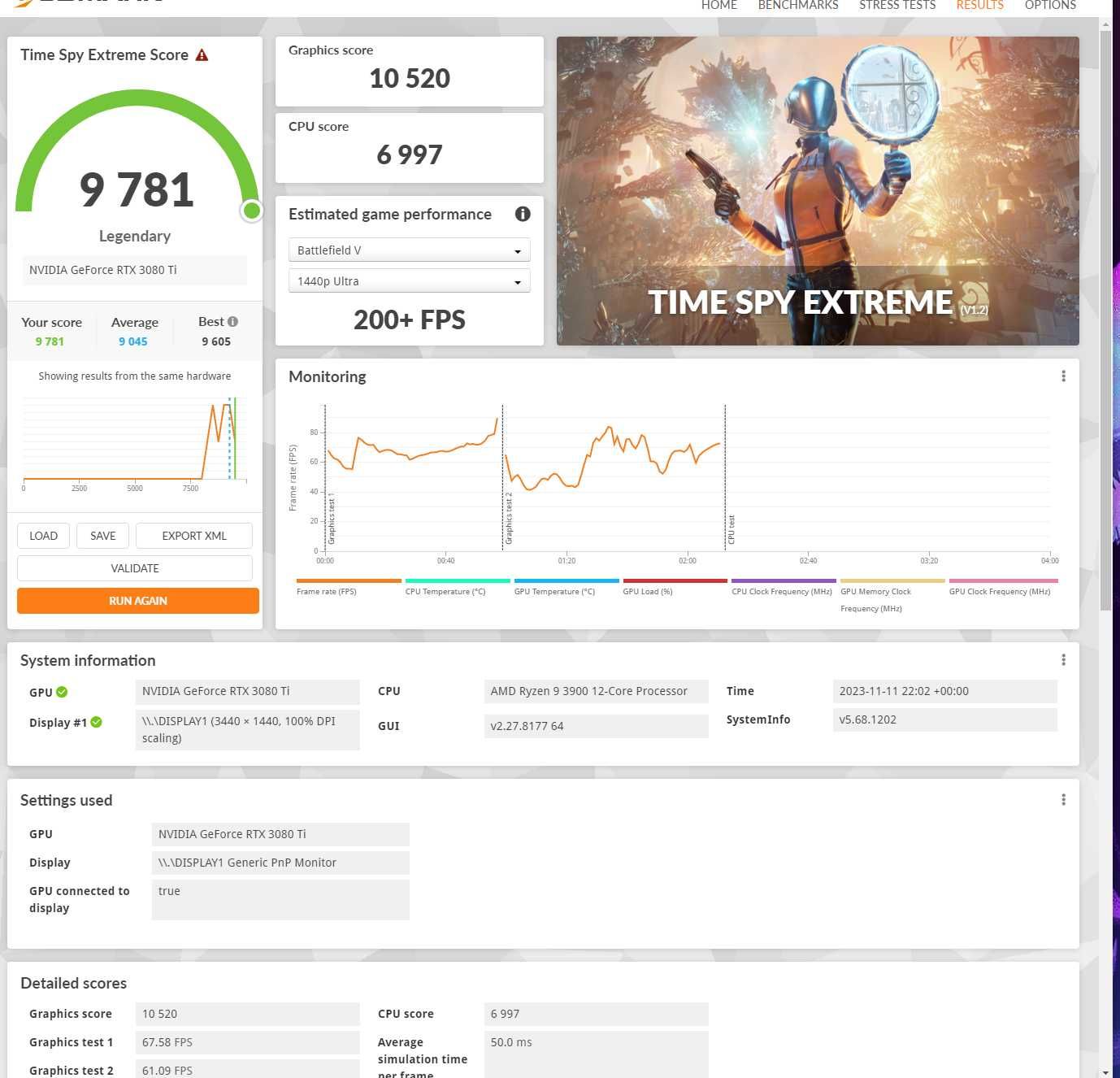Click the Graphics test 2 value 61.09 FPS
1120x1078 pixels.
247,1070
